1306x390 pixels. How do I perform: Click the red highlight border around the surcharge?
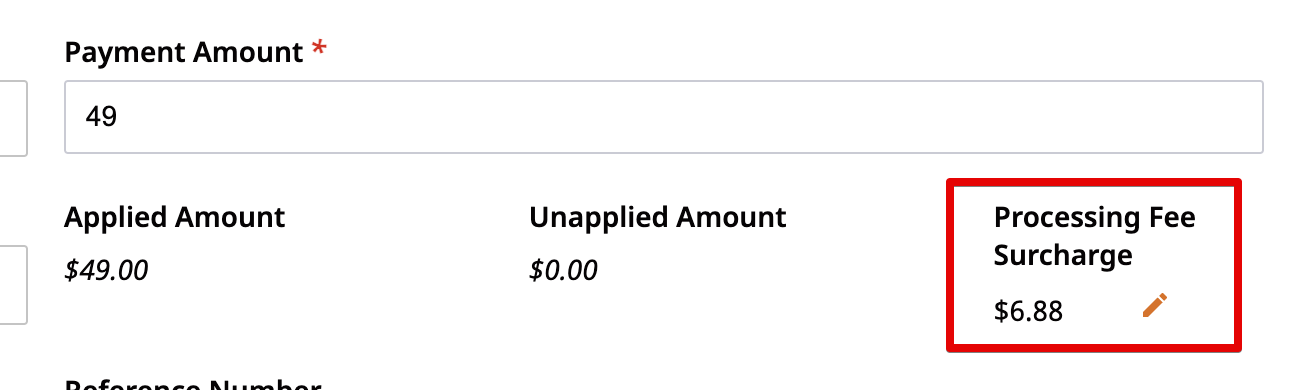(x=1094, y=182)
